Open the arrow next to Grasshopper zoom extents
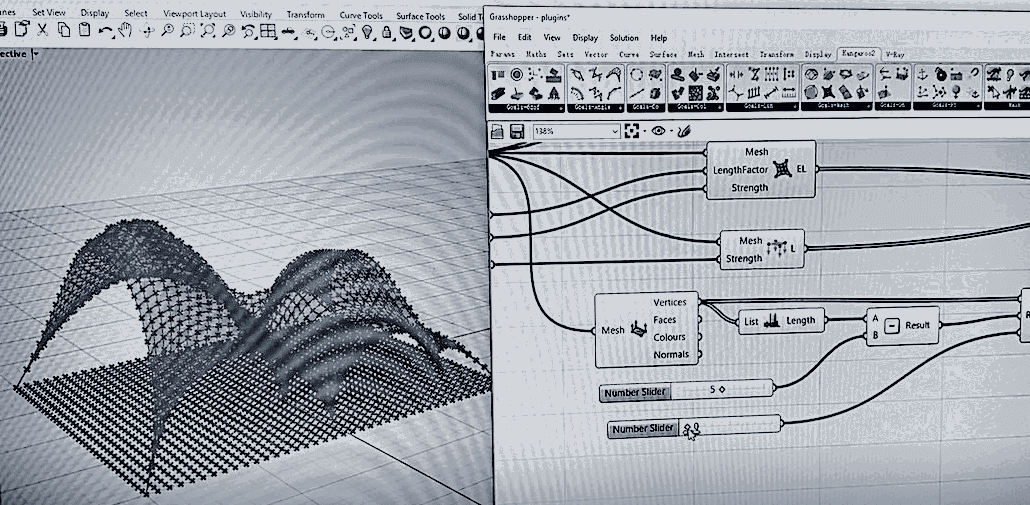The image size is (1030, 505). tap(644, 131)
